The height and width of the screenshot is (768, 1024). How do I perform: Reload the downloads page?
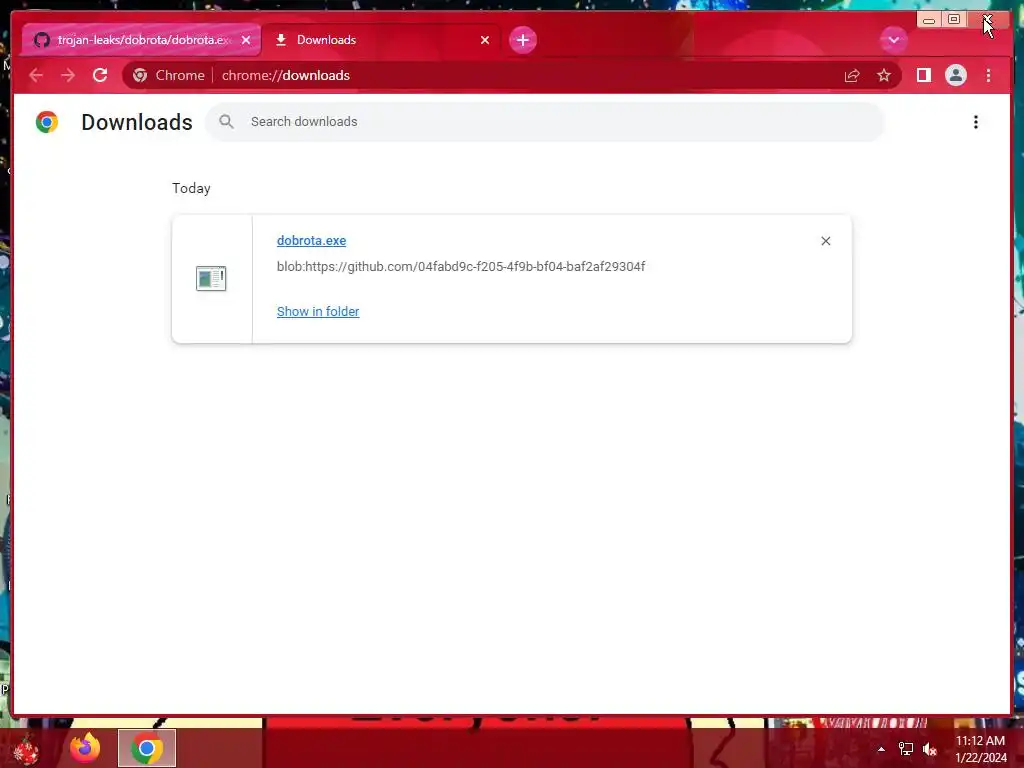100,75
